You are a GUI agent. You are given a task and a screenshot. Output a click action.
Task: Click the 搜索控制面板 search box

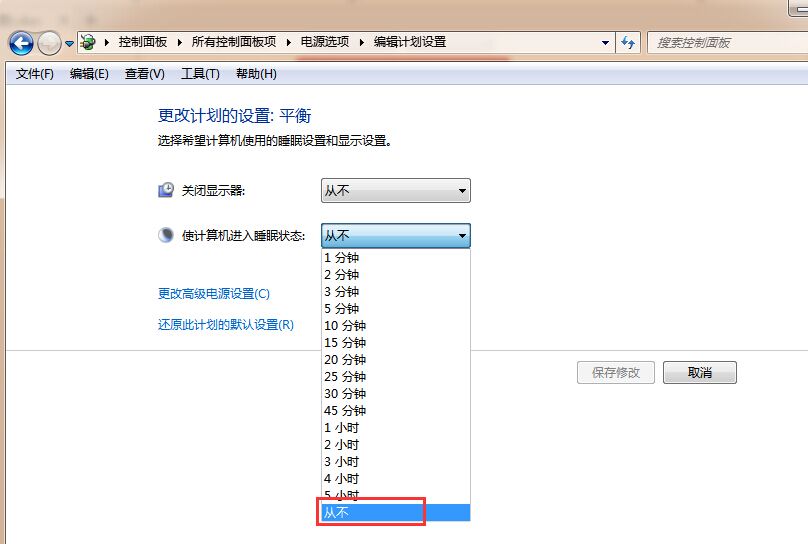[728, 42]
